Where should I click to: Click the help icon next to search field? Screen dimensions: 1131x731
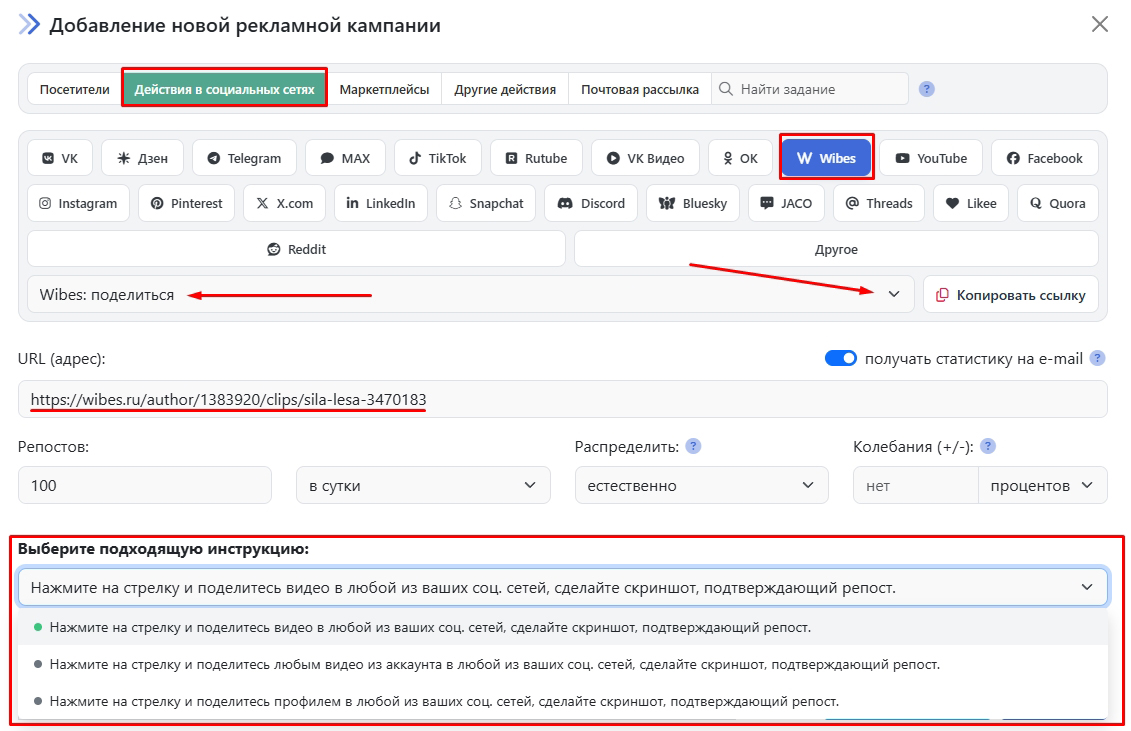click(x=927, y=89)
